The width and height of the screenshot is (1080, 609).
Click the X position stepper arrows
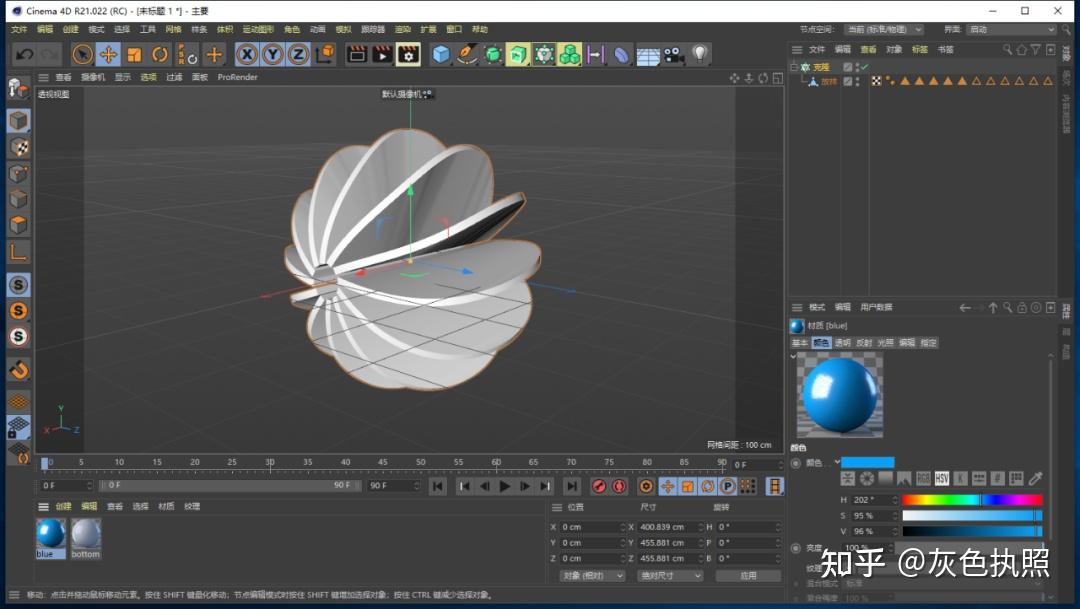tap(622, 527)
